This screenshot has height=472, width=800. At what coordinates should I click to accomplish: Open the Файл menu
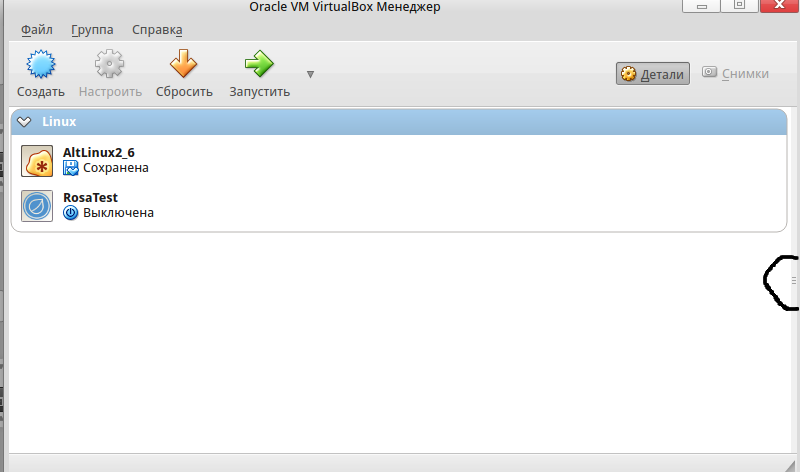coord(37,30)
